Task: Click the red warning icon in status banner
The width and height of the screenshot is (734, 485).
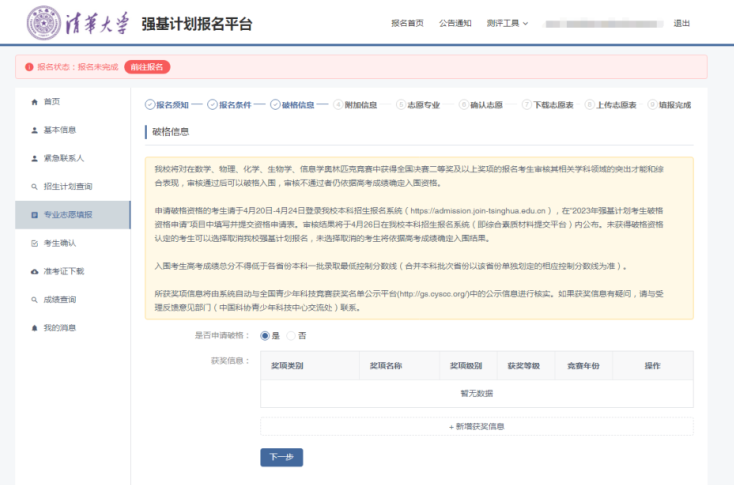Action: (x=29, y=67)
